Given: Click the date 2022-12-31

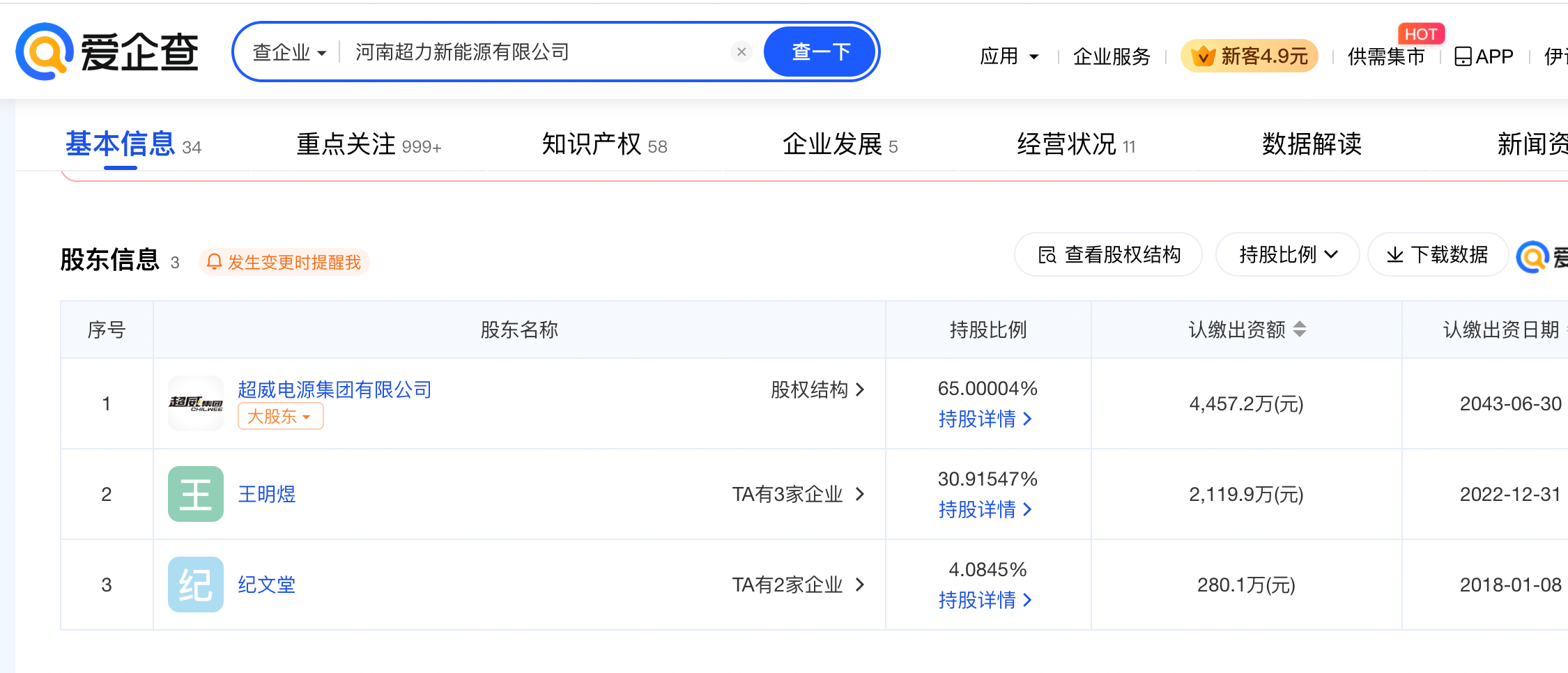Looking at the screenshot, I should (x=1510, y=494).
